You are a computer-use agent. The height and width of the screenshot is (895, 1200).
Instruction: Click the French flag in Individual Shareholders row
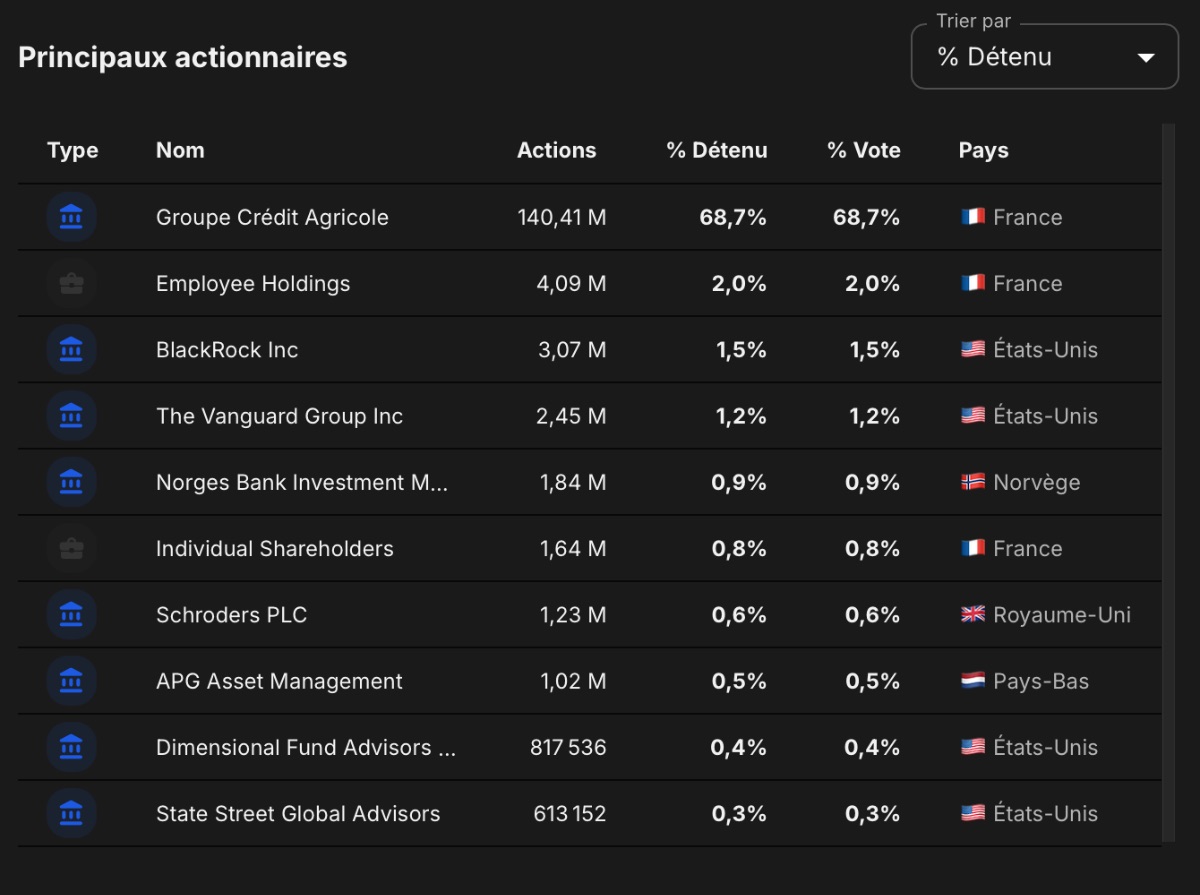coord(973,549)
